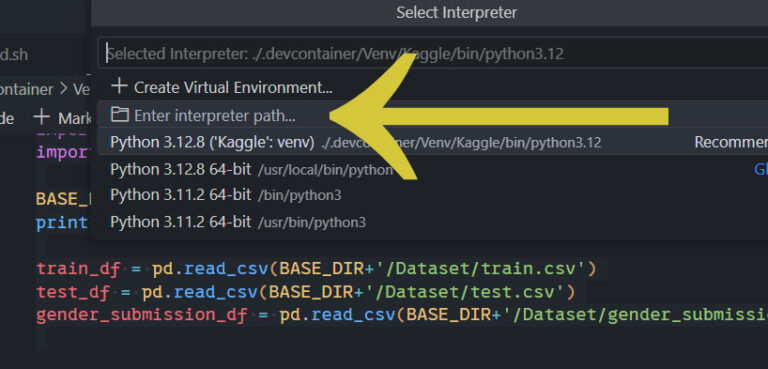The width and height of the screenshot is (768, 369).
Task: Select Python 3.12.8 Kaggle venv interpreter
Action: point(430,142)
